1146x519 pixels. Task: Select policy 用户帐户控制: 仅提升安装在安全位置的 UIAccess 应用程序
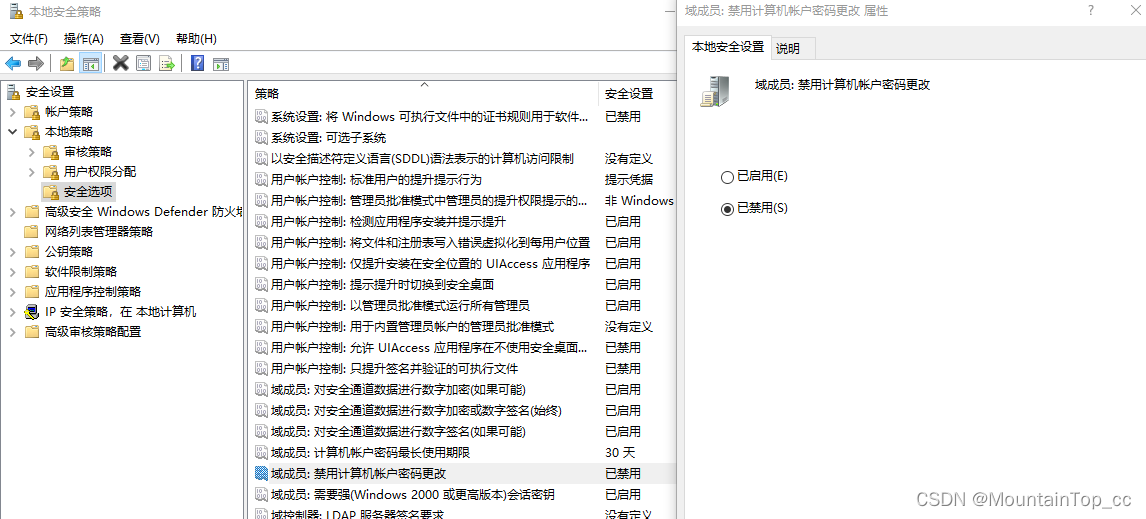(430, 263)
